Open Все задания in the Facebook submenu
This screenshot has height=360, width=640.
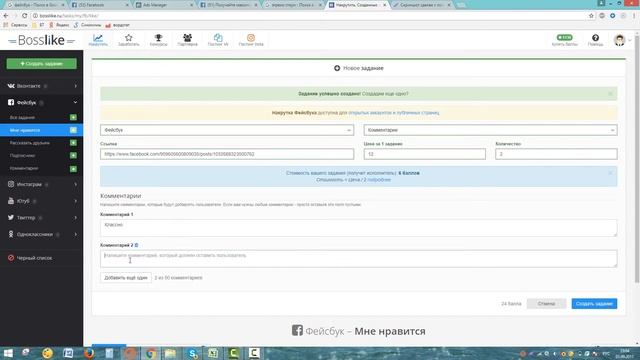click(22, 118)
